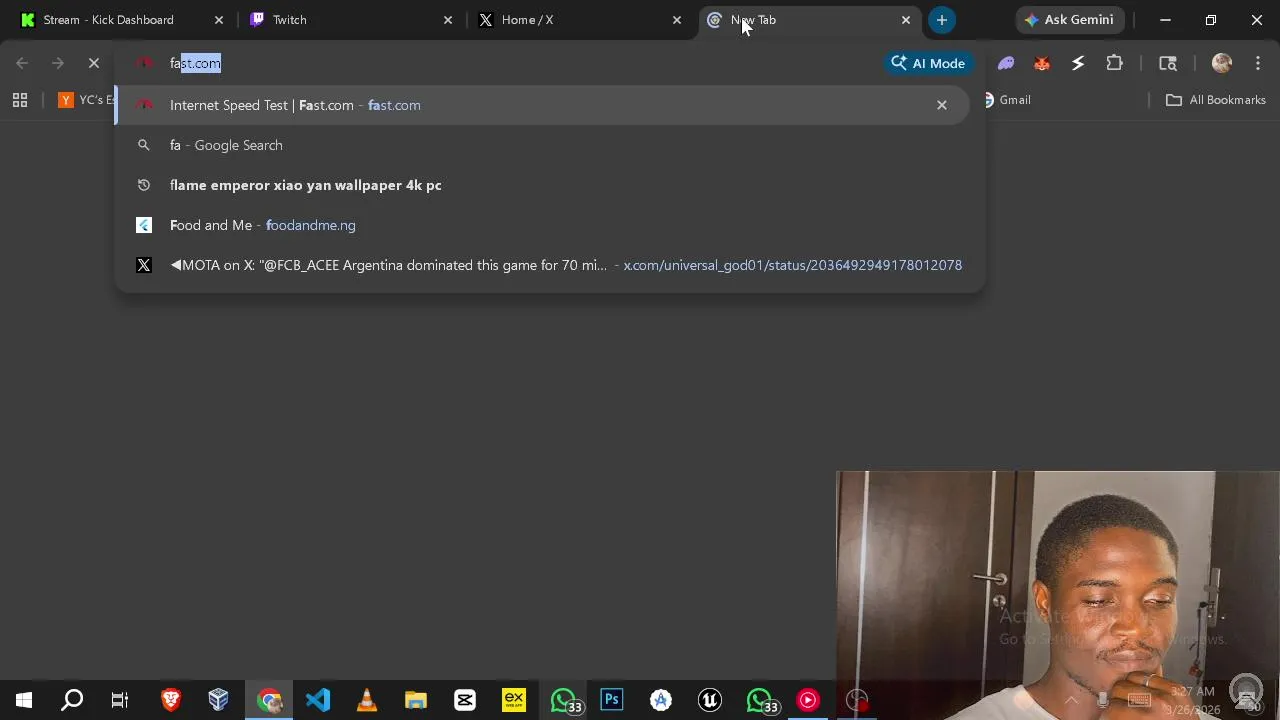Image resolution: width=1280 pixels, height=720 pixels.
Task: Launch Unreal Engine from the taskbar
Action: click(x=710, y=700)
